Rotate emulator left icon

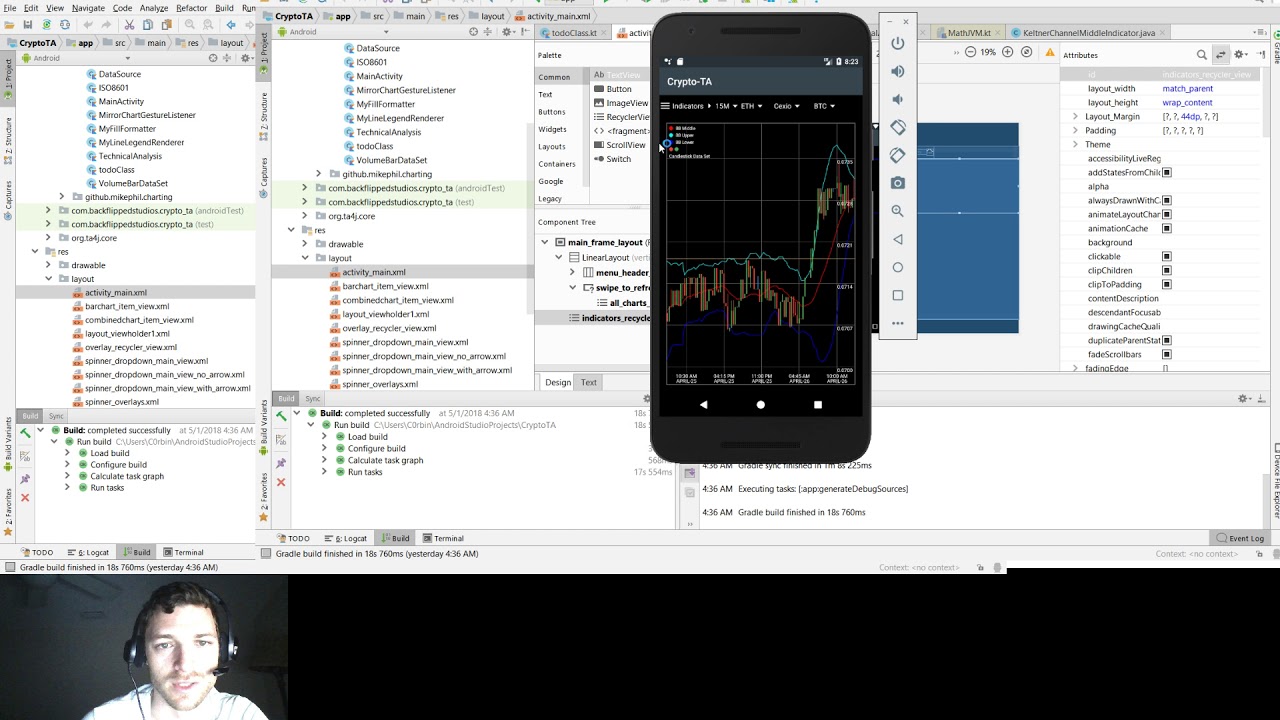point(897,127)
